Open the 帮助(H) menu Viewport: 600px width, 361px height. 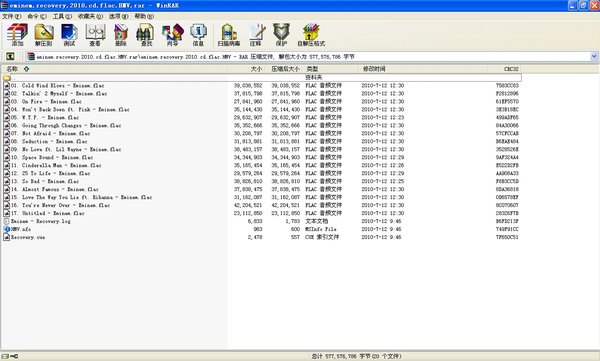pos(144,16)
